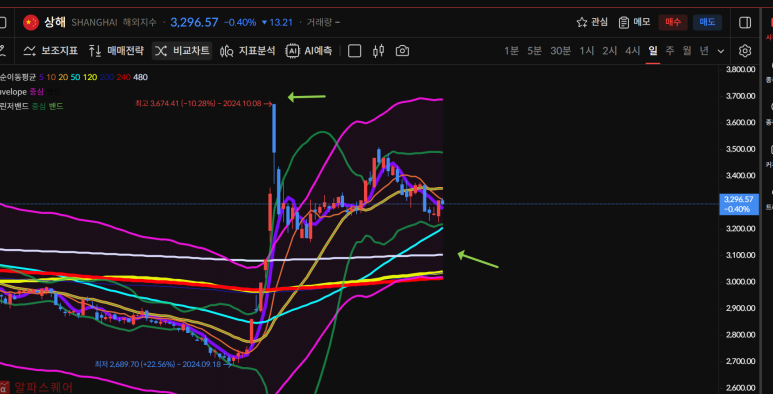Toggle the 20-day moving average line
Image resolution: width=773 pixels, height=394 pixels.
pyautogui.click(x=63, y=77)
